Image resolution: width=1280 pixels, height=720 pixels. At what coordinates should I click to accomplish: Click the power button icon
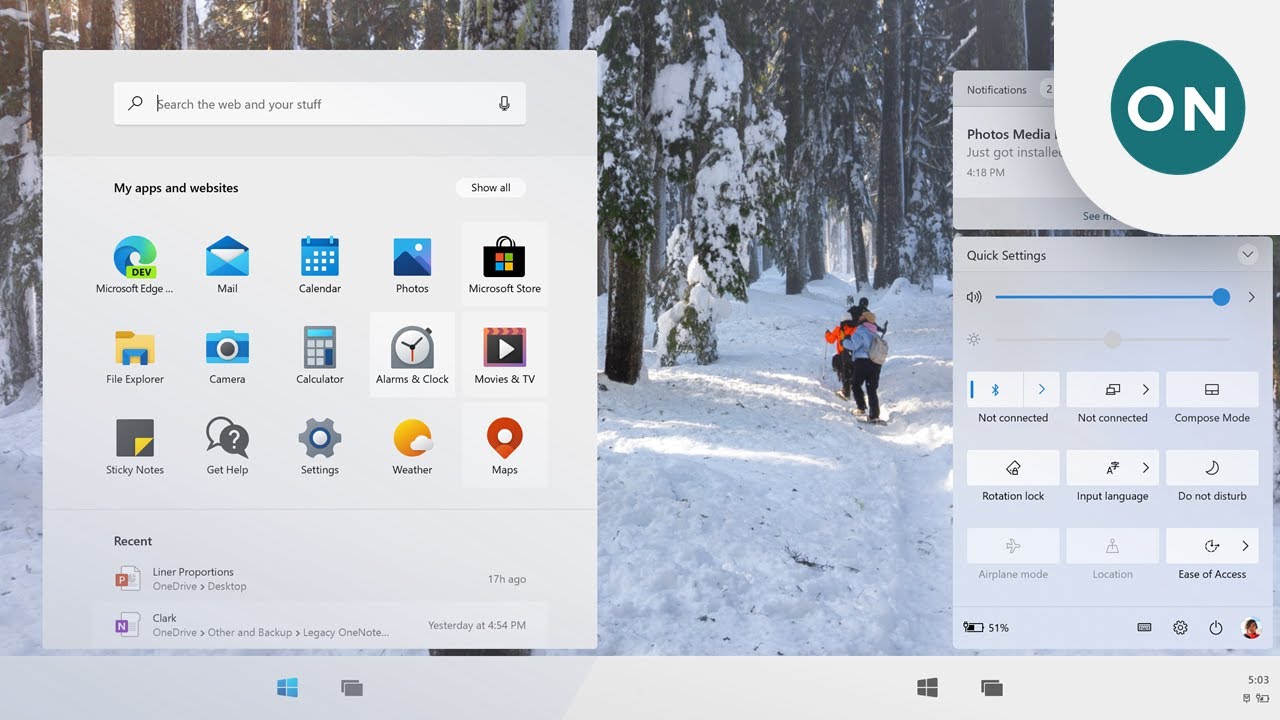point(1216,628)
